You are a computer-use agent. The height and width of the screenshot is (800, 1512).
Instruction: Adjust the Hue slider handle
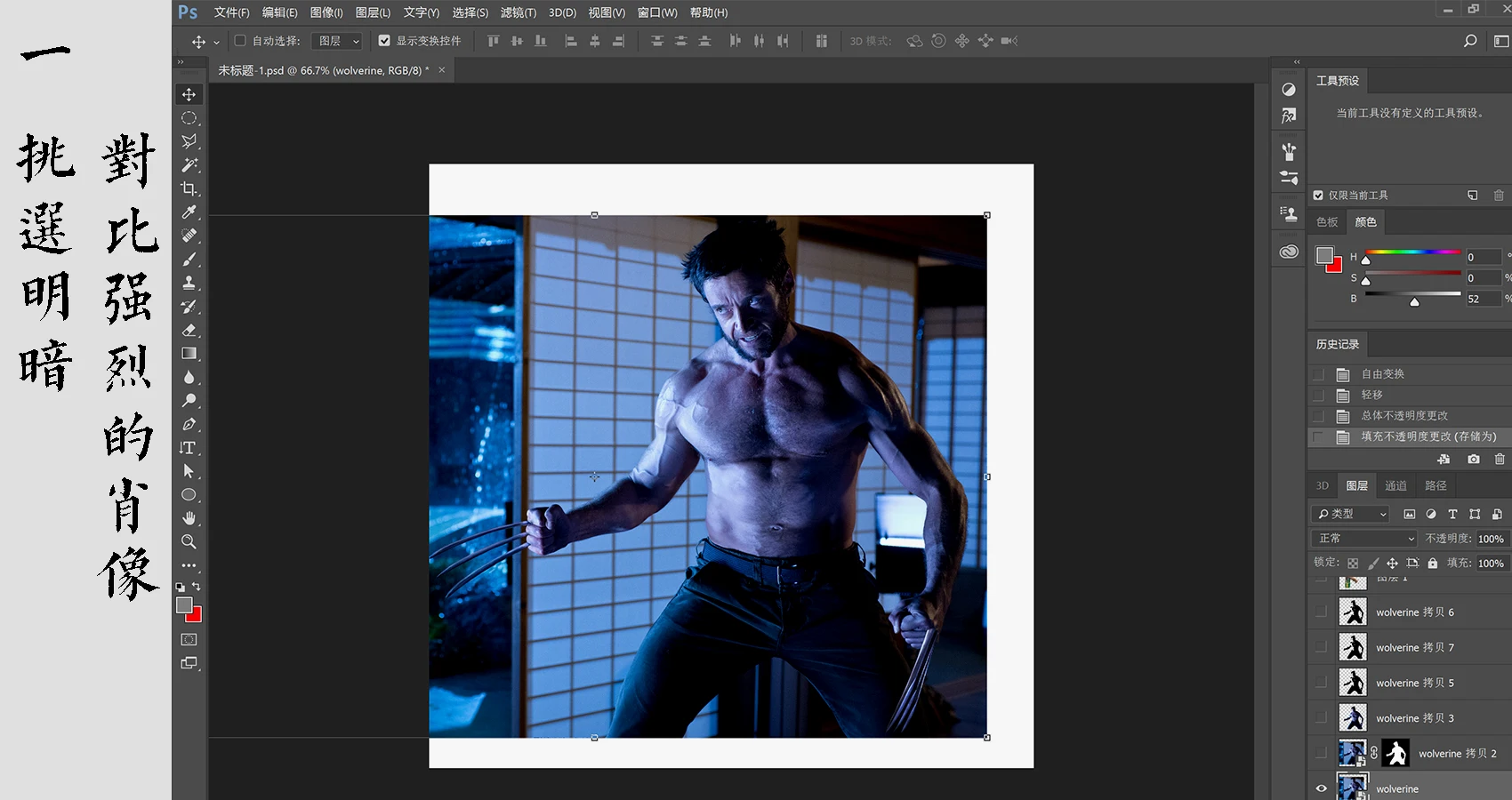[1365, 260]
